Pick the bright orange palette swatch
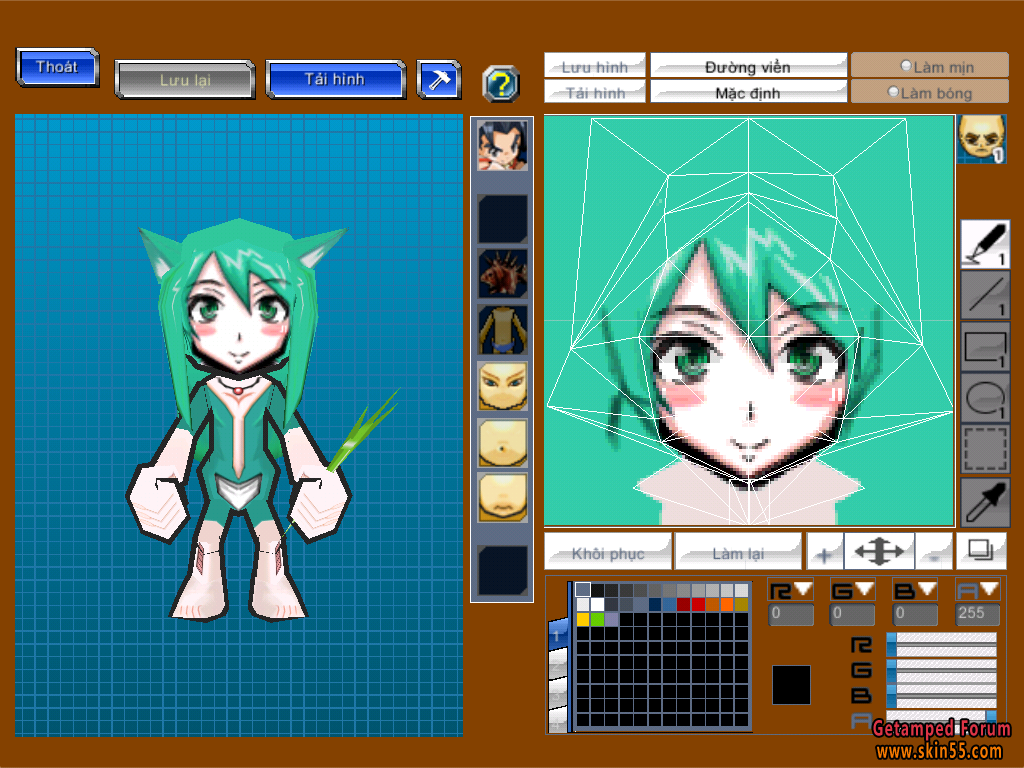Viewport: 1024px width, 768px height. pyautogui.click(x=727, y=604)
